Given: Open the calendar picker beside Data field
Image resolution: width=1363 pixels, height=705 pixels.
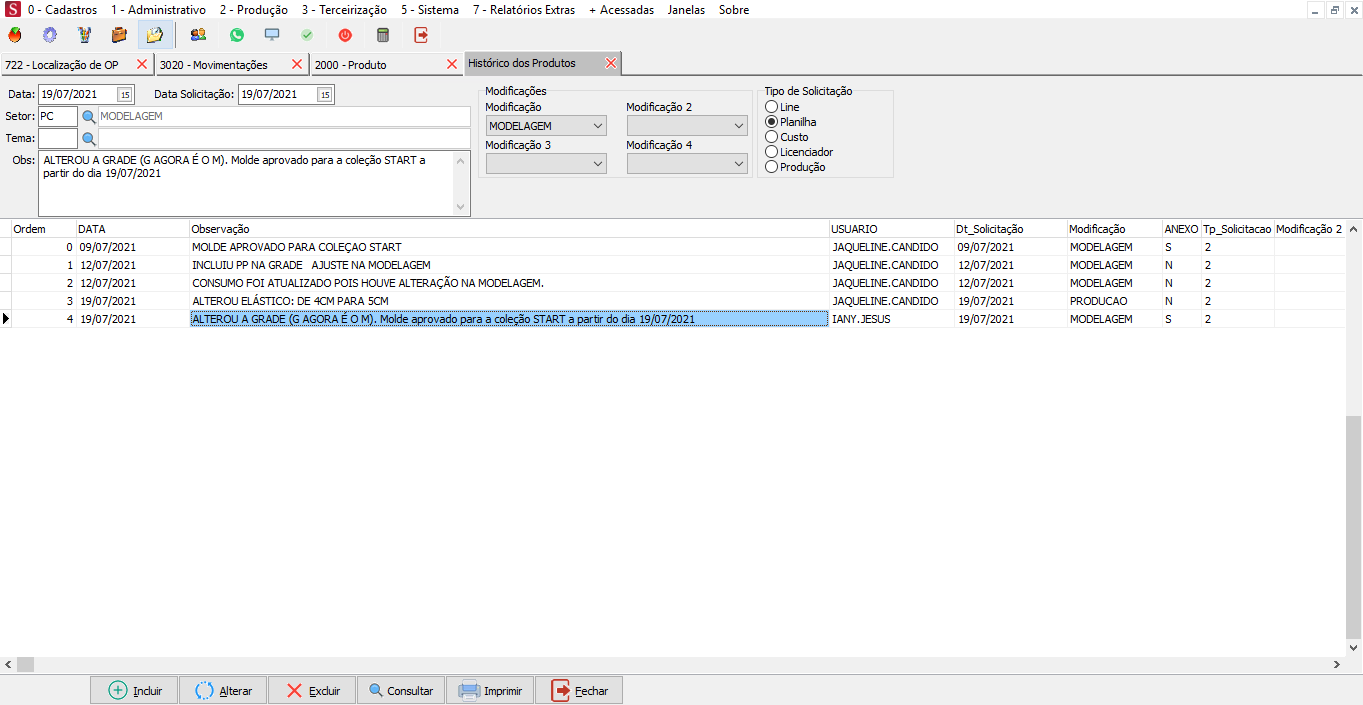Looking at the screenshot, I should [x=125, y=95].
